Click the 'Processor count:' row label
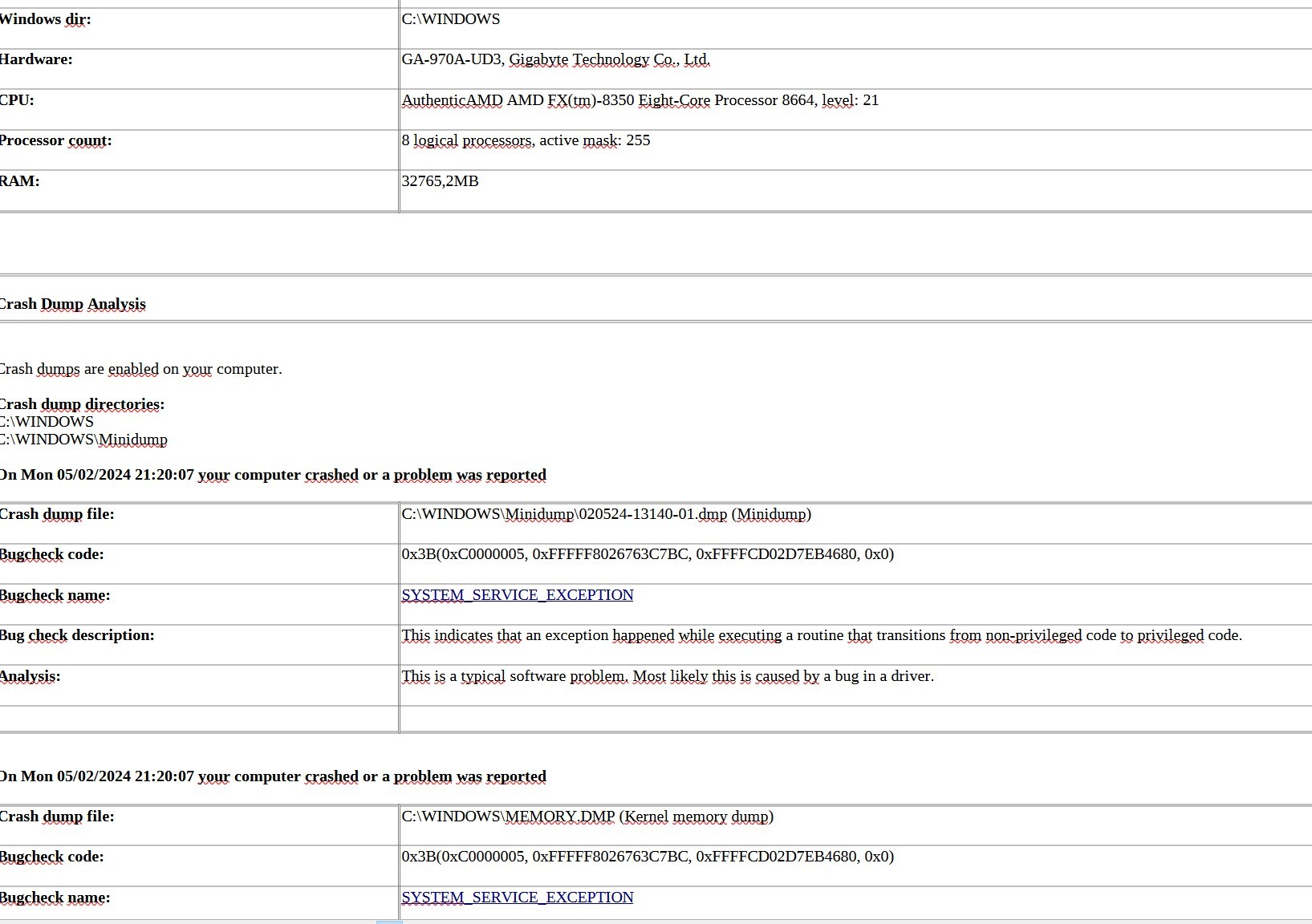The image size is (1312, 924). [x=56, y=140]
